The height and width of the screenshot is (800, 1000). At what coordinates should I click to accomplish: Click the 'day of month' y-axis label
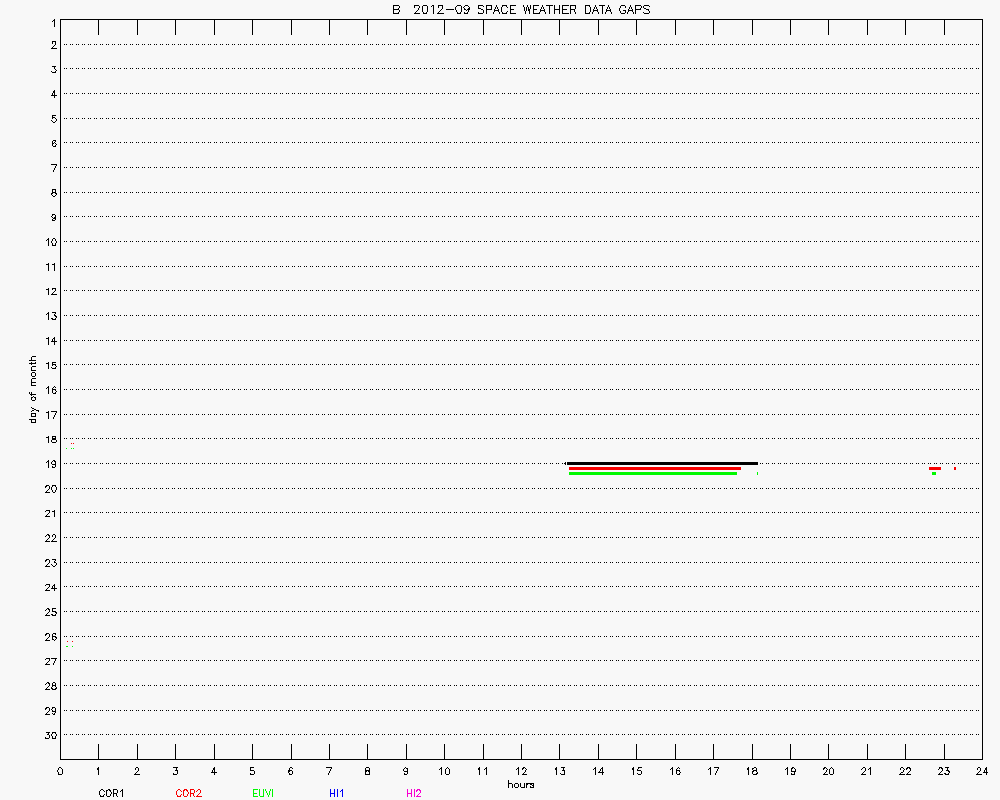pyautogui.click(x=33, y=389)
